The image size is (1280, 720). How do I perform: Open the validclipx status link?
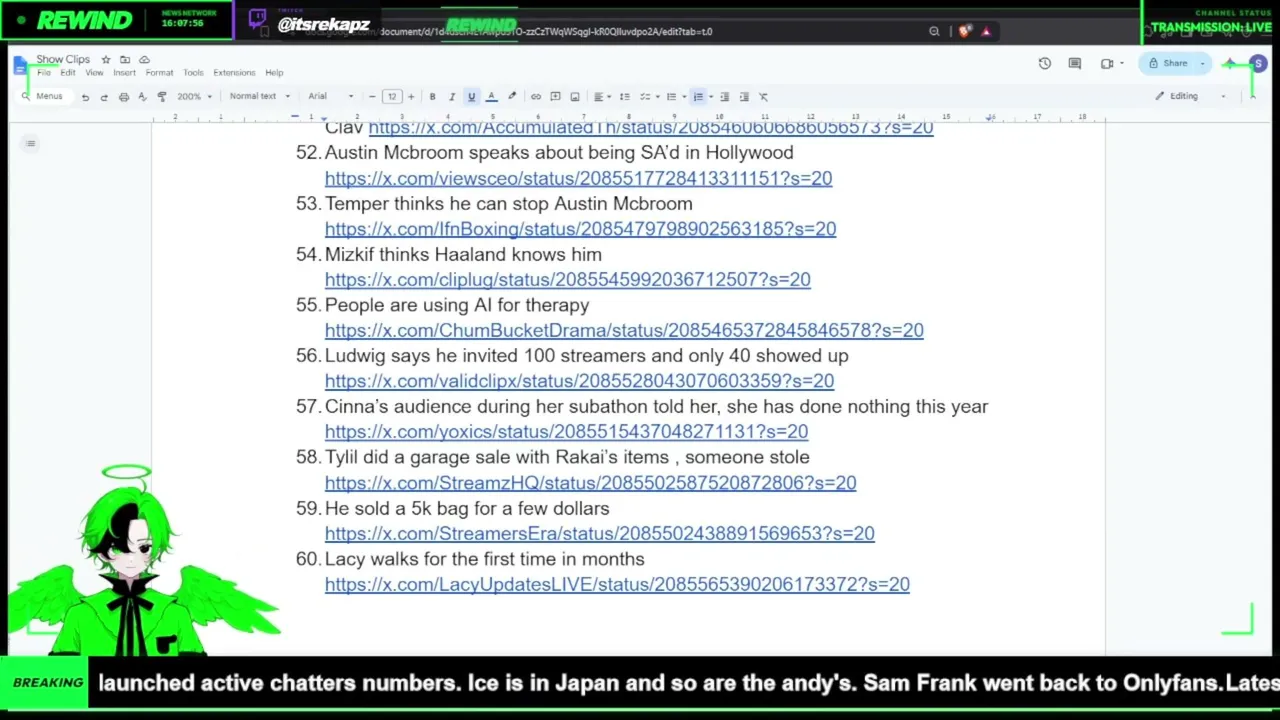coord(579,381)
